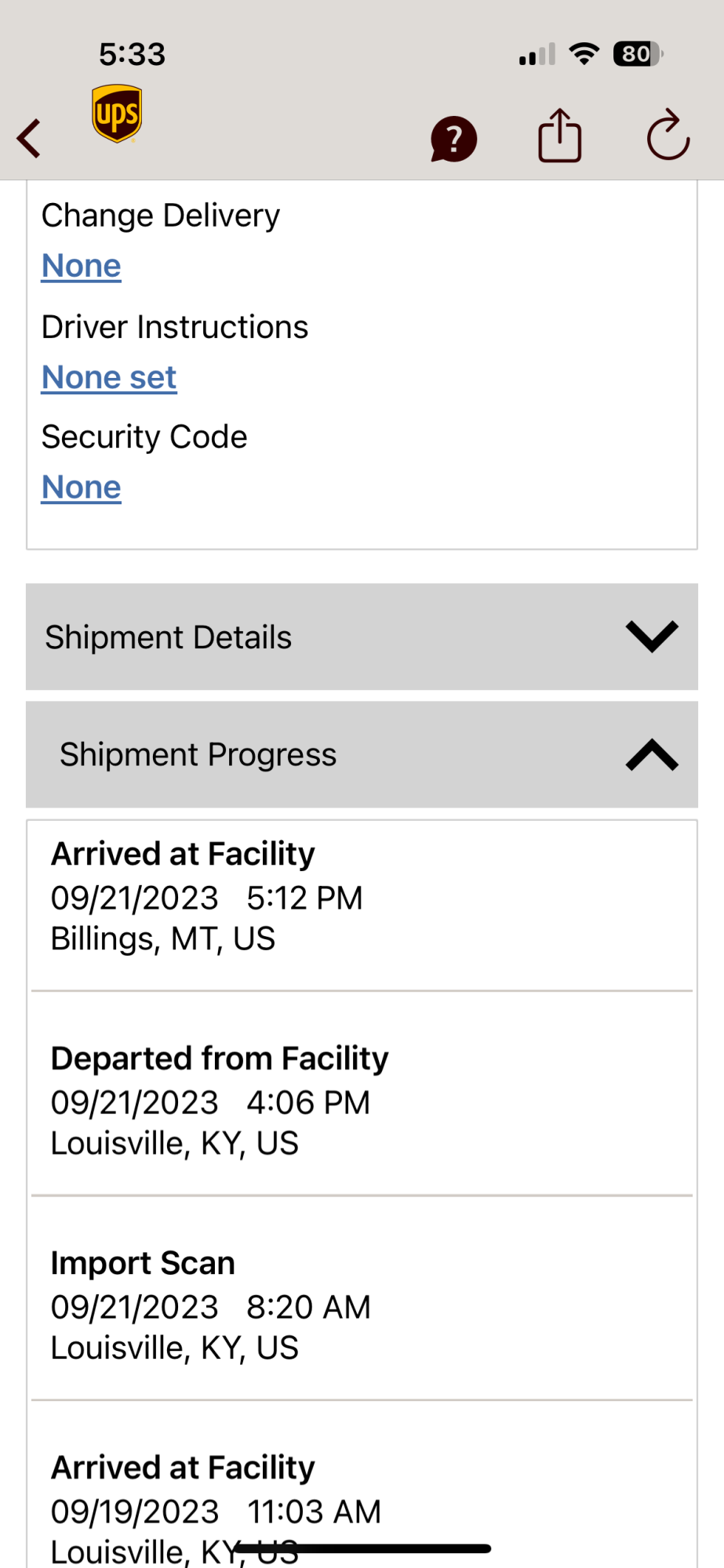Open the Security Code None link

pos(82,487)
